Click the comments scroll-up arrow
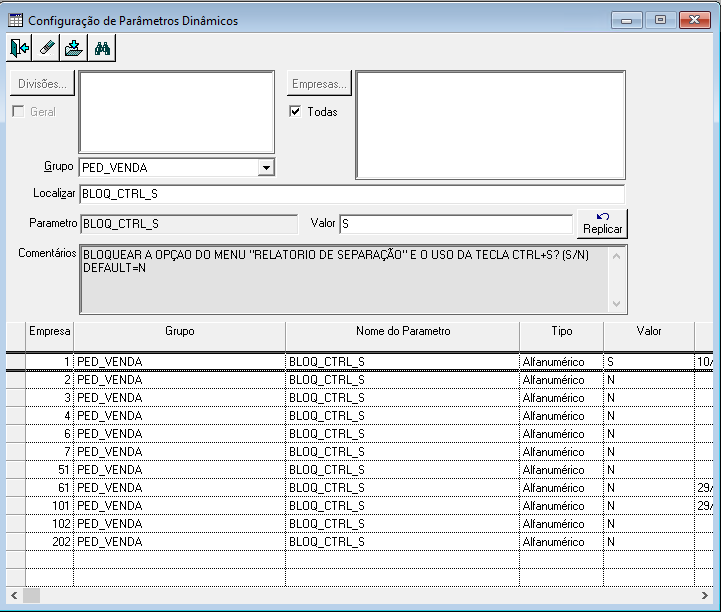Image resolution: width=721 pixels, height=612 pixels. pyautogui.click(x=617, y=256)
